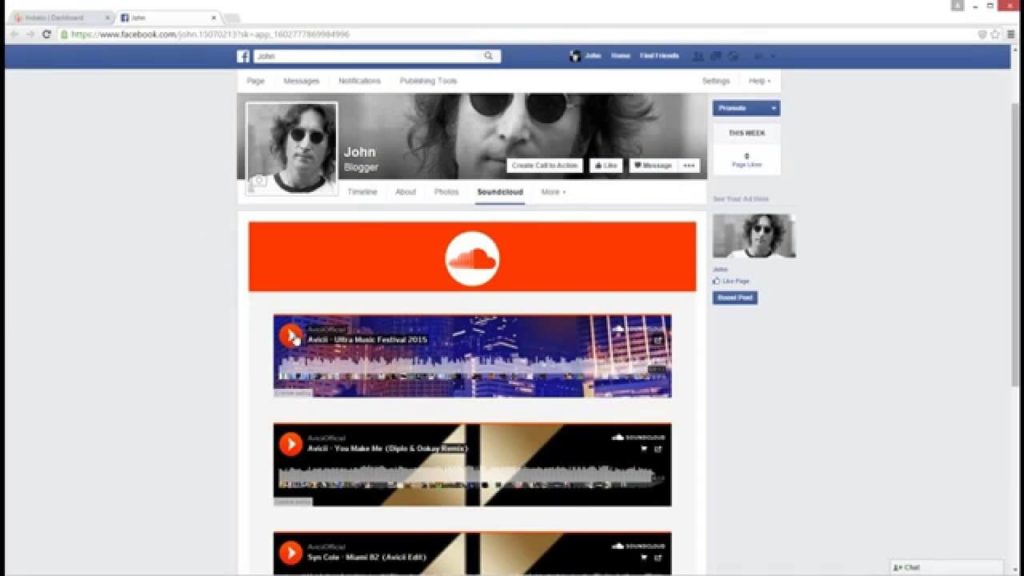Click bookmark star icon in address bar
The width and height of the screenshot is (1024, 576).
coord(995,34)
